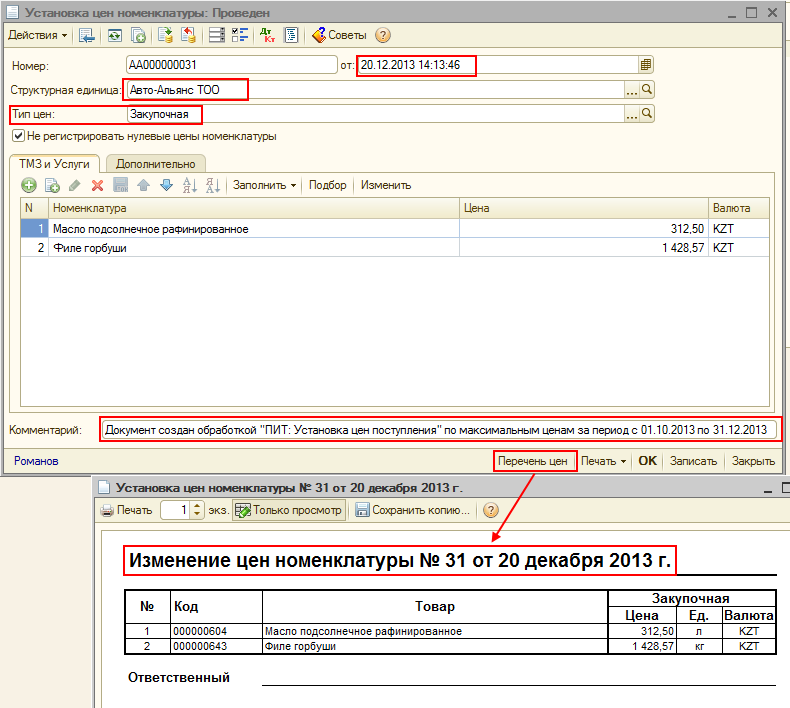Image resolution: width=790 pixels, height=708 pixels.
Task: Click the Комментарий text field
Action: (x=439, y=430)
